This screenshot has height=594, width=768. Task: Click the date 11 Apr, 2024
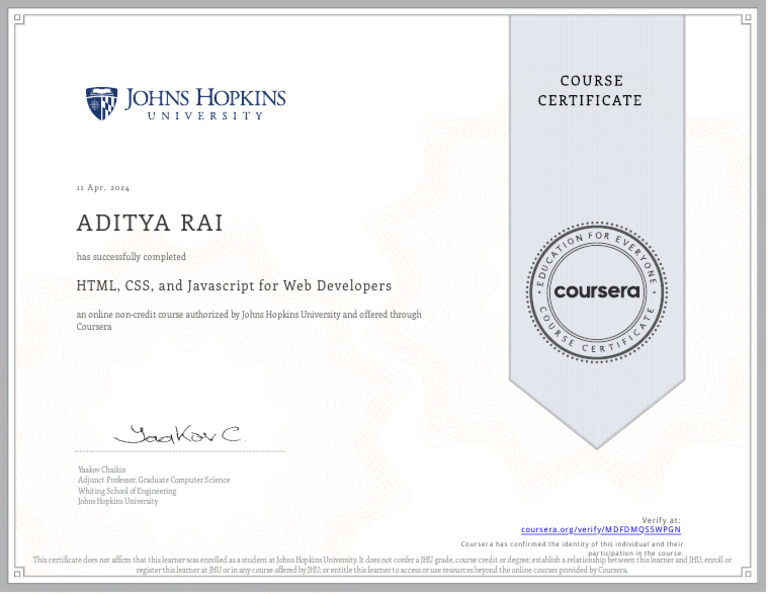103,188
